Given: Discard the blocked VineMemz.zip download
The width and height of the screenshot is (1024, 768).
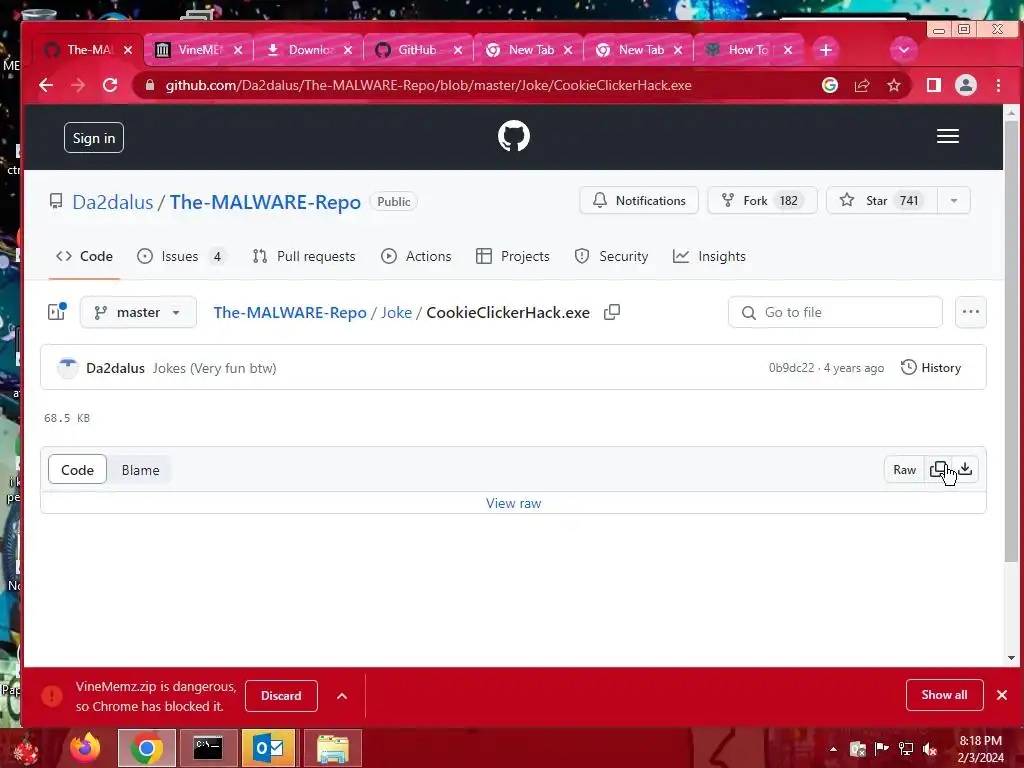Looking at the screenshot, I should tap(281, 696).
